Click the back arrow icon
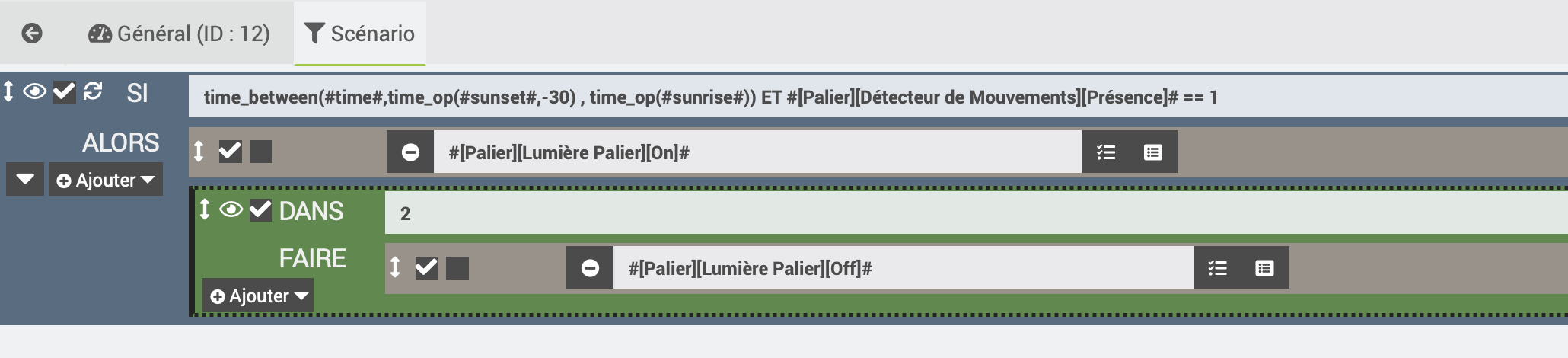The width and height of the screenshot is (1568, 358). [32, 34]
